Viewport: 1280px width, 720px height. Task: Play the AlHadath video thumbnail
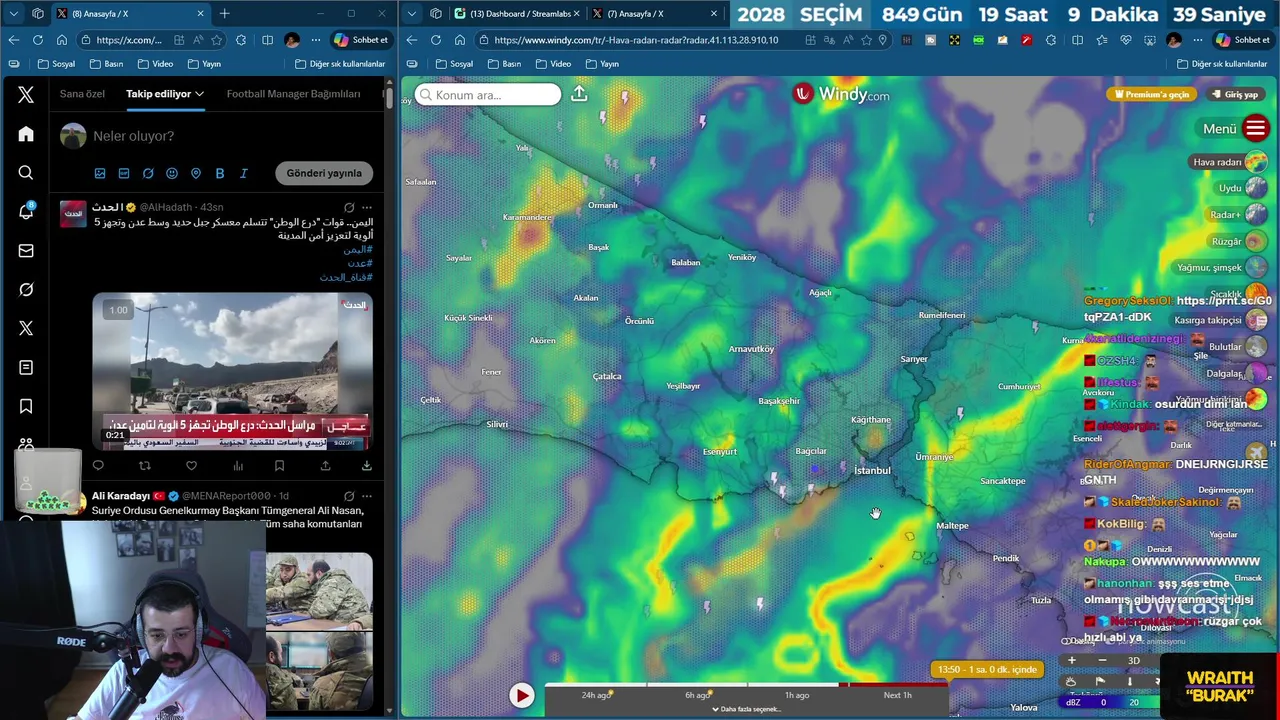232,371
